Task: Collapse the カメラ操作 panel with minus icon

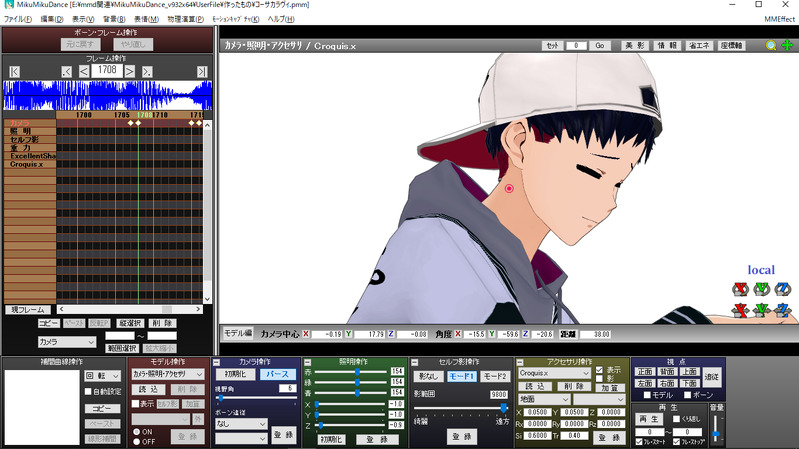Action: click(217, 362)
